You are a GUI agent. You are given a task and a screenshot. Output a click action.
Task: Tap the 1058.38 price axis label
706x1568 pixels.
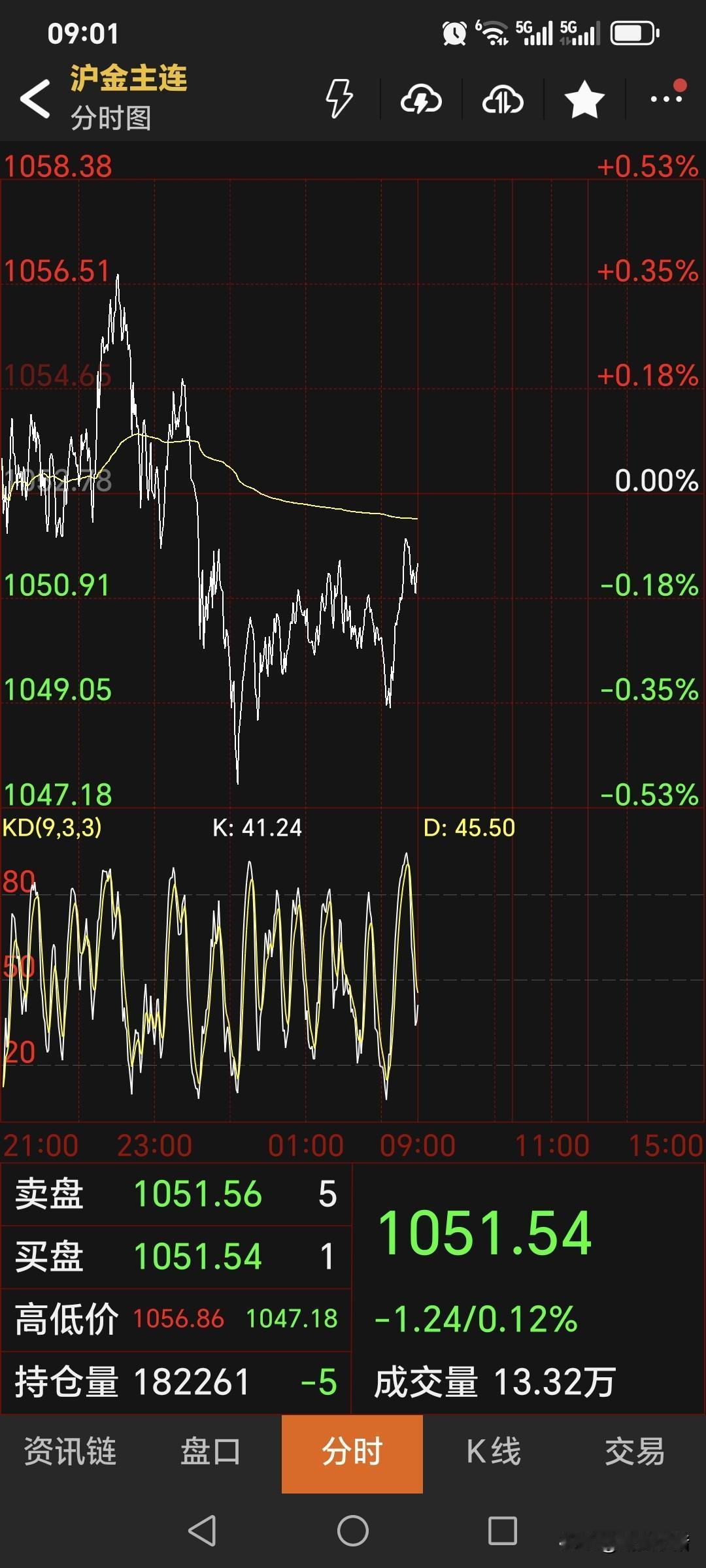click(58, 167)
